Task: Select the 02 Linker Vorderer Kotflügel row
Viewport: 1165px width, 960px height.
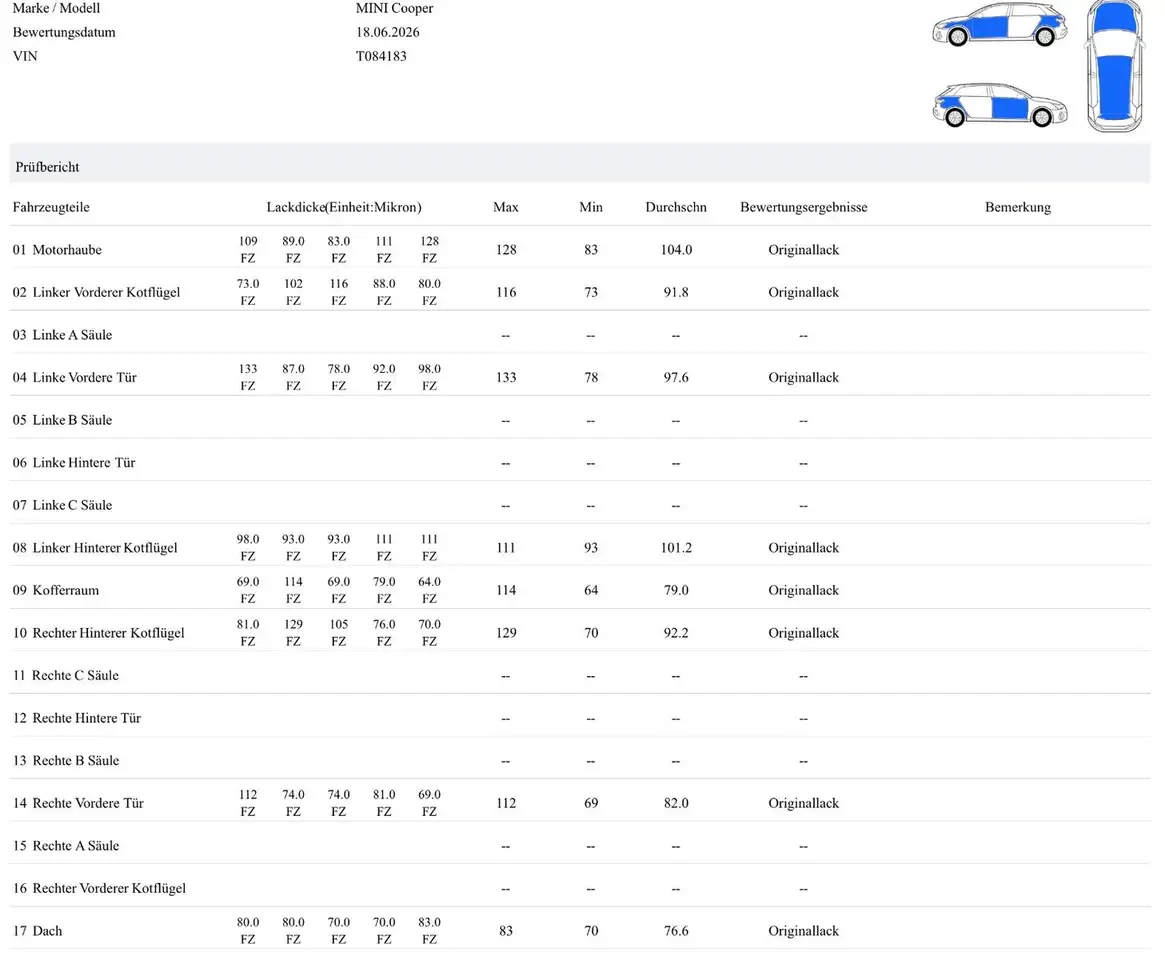Action: click(580, 292)
